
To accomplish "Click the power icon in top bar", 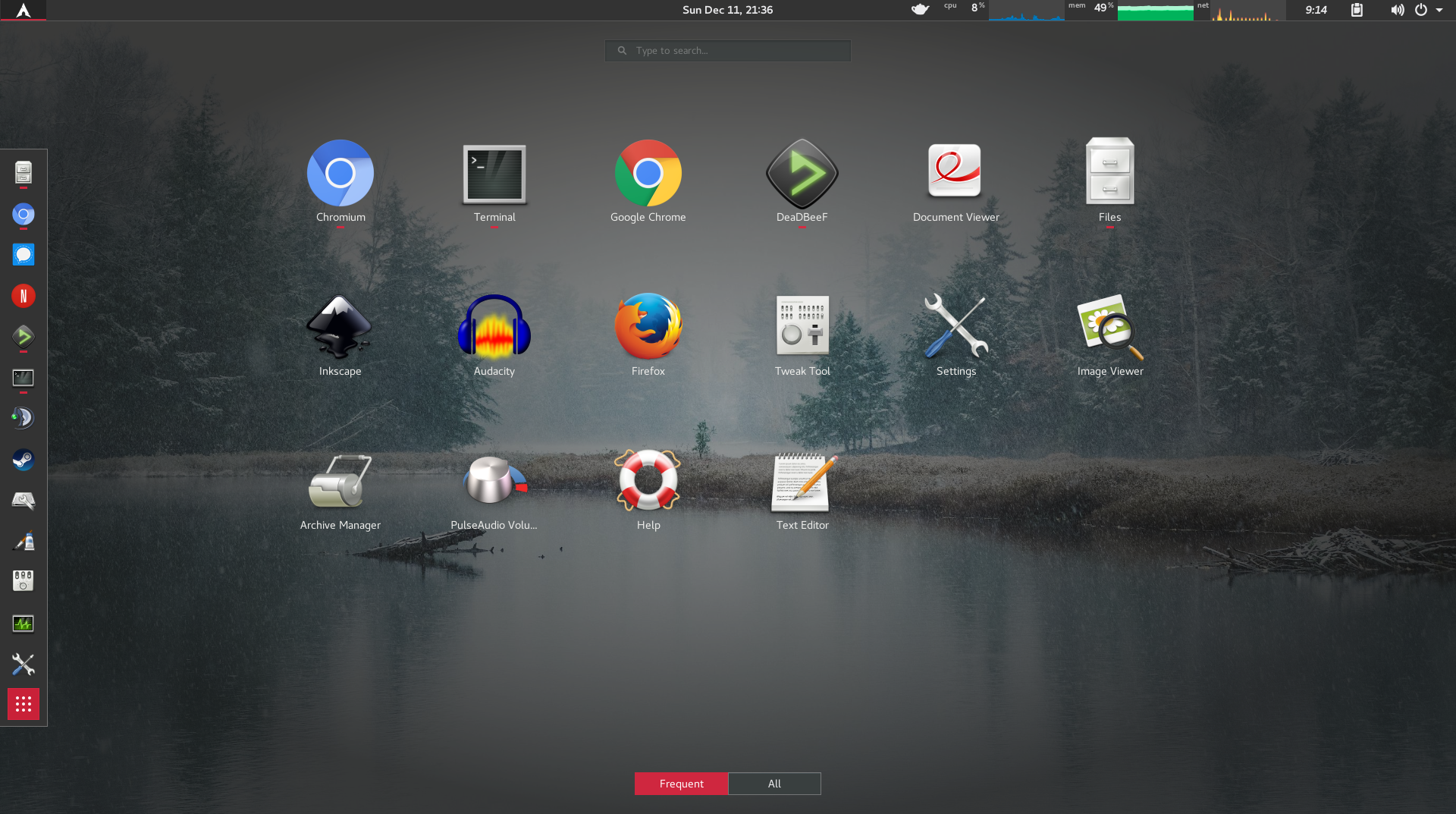I will (1421, 10).
